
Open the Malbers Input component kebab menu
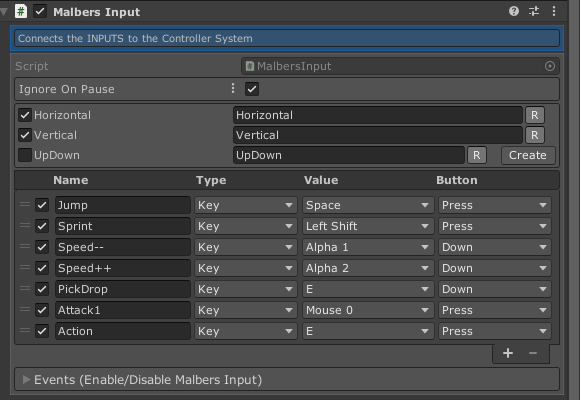(x=554, y=11)
